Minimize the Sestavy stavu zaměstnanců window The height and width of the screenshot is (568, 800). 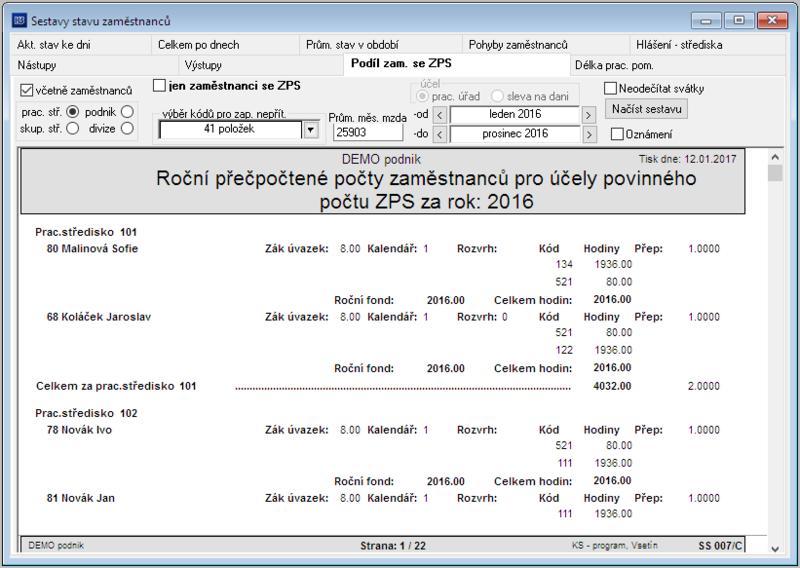click(706, 21)
